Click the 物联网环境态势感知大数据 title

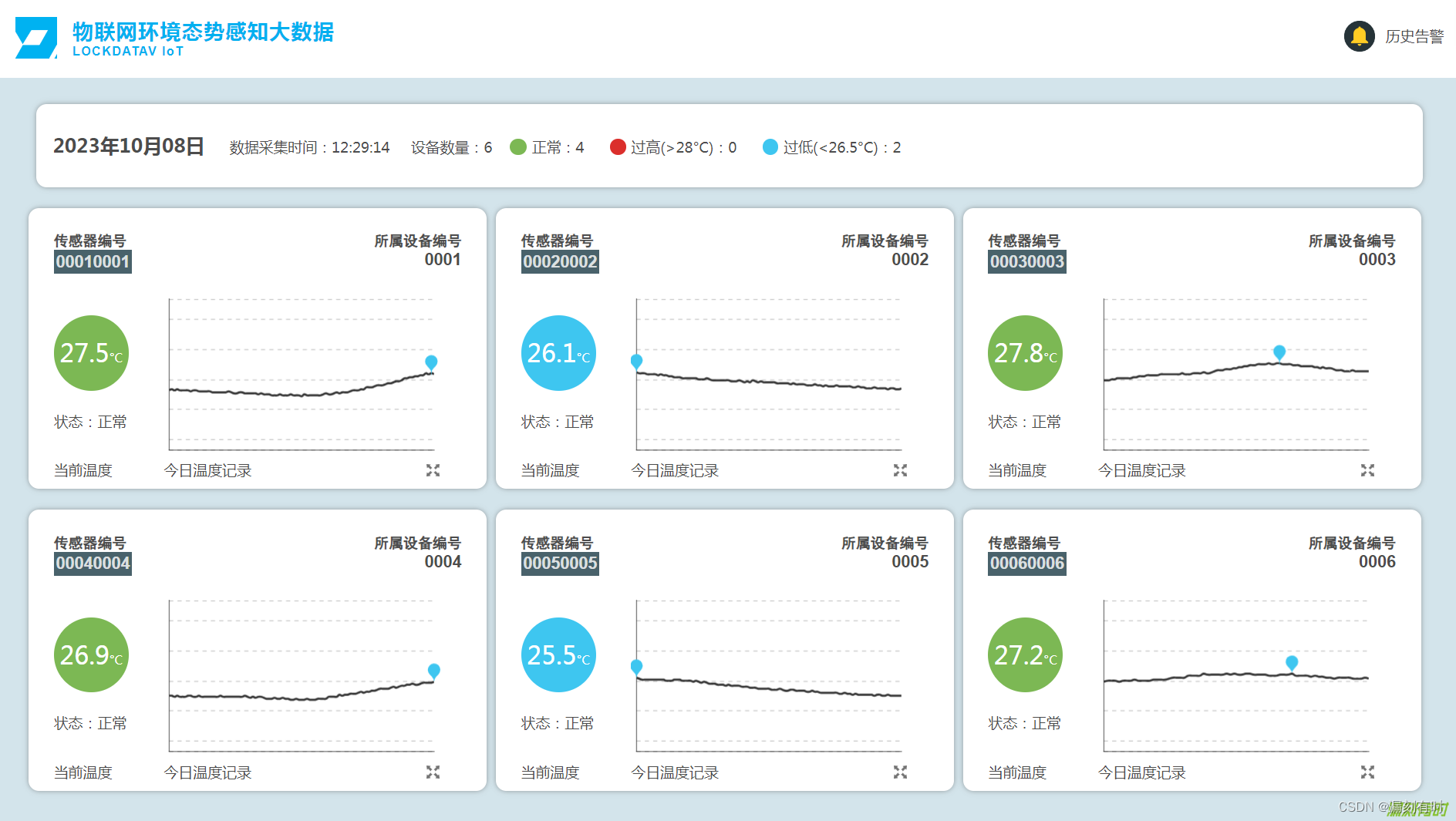[x=204, y=32]
